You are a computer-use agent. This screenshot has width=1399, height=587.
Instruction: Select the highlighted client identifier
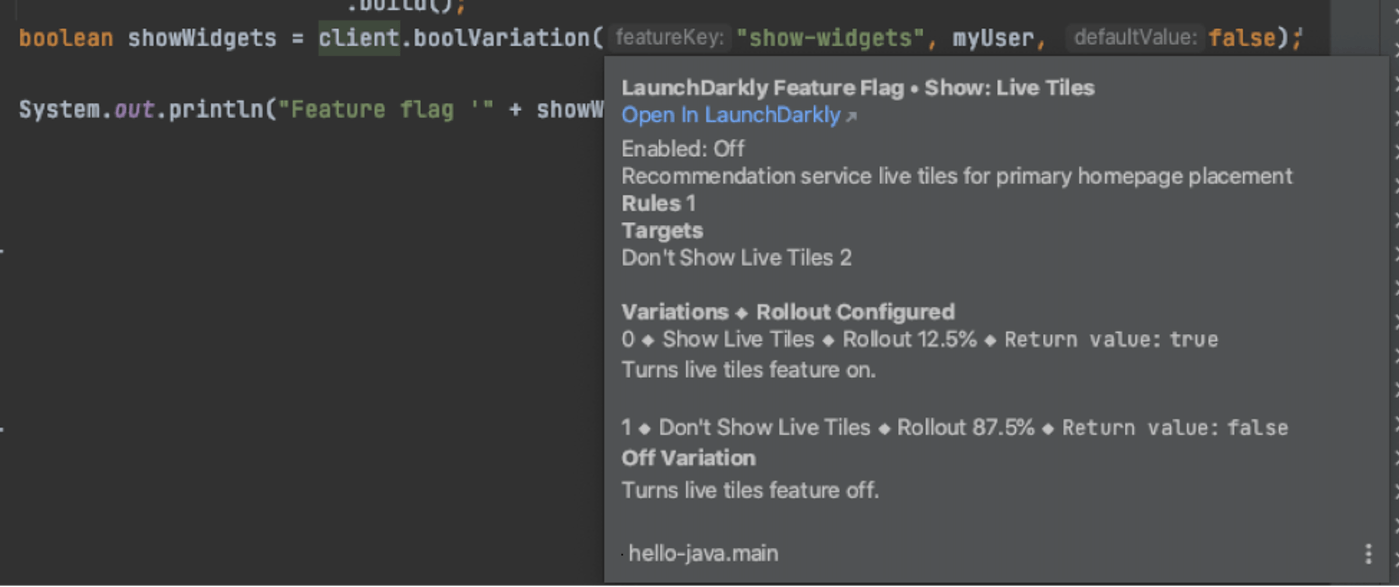point(358,38)
